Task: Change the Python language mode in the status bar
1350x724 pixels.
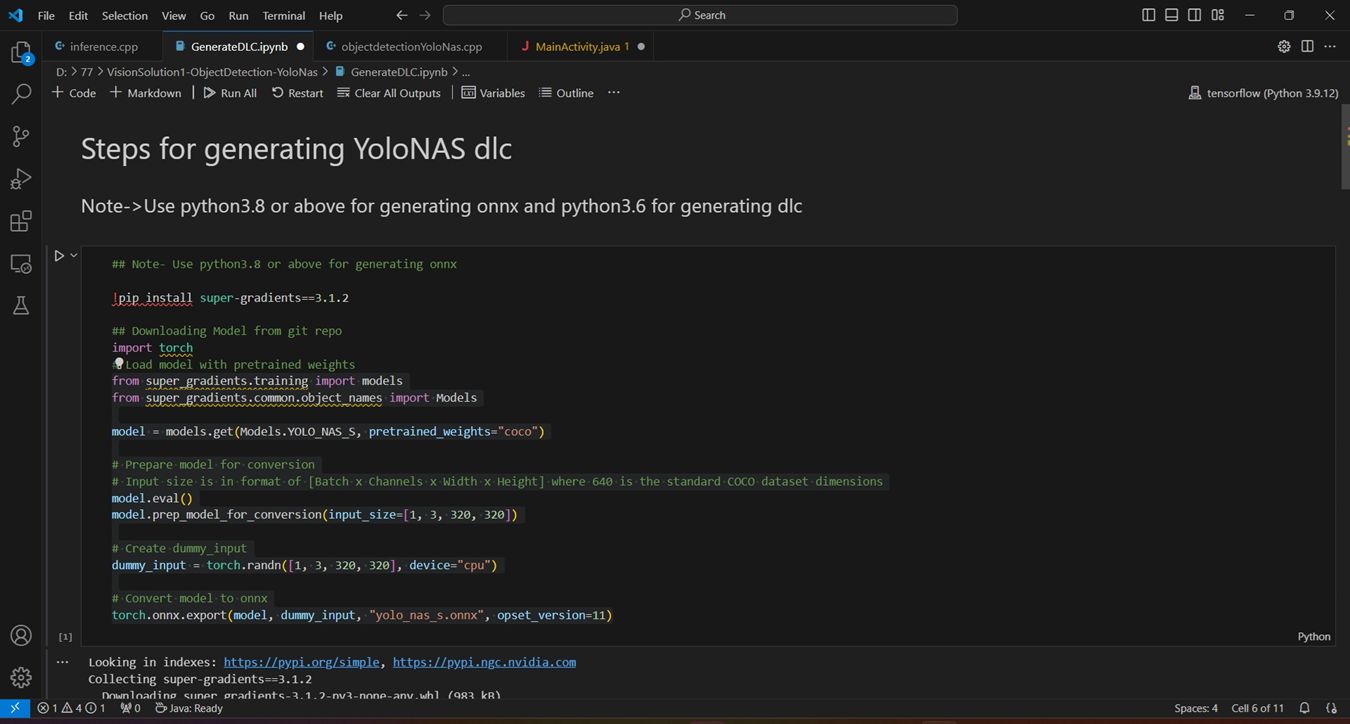Action: [1313, 636]
